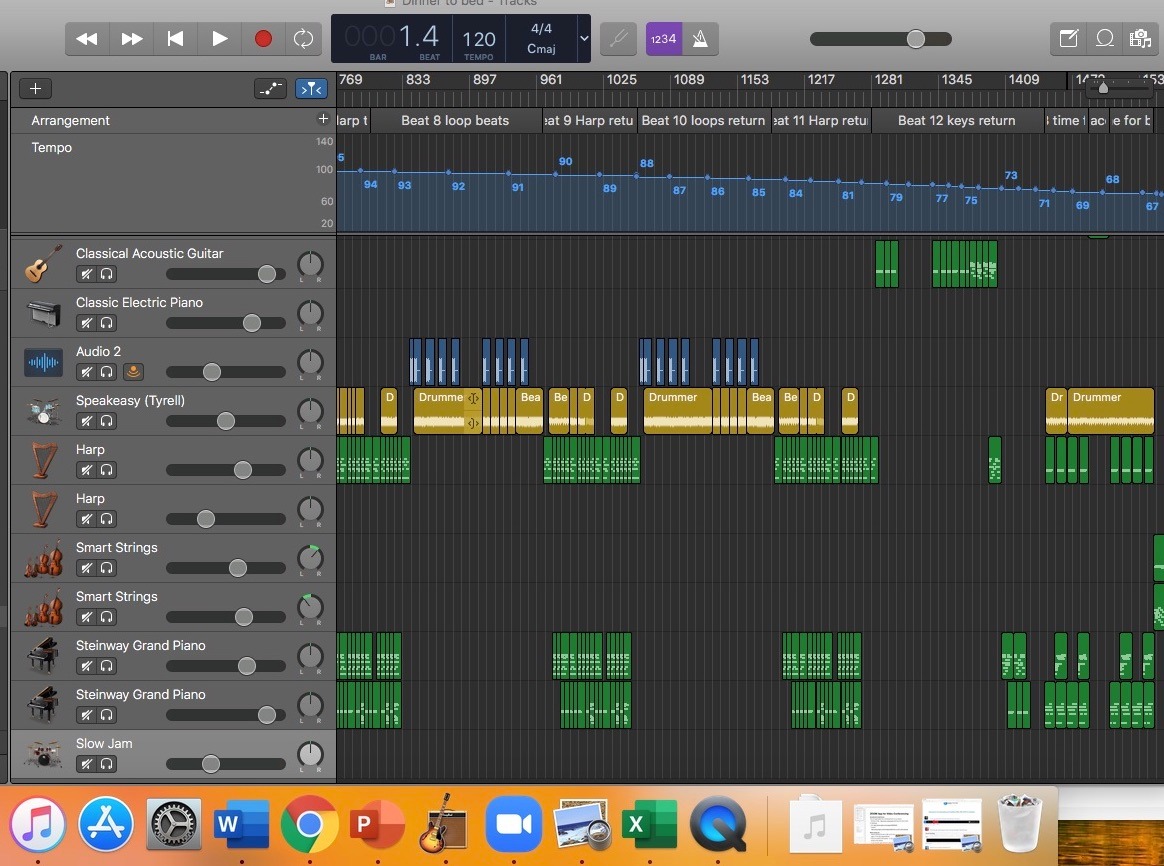The height and width of the screenshot is (866, 1164).
Task: Open the Notepad panel
Action: 1068,39
